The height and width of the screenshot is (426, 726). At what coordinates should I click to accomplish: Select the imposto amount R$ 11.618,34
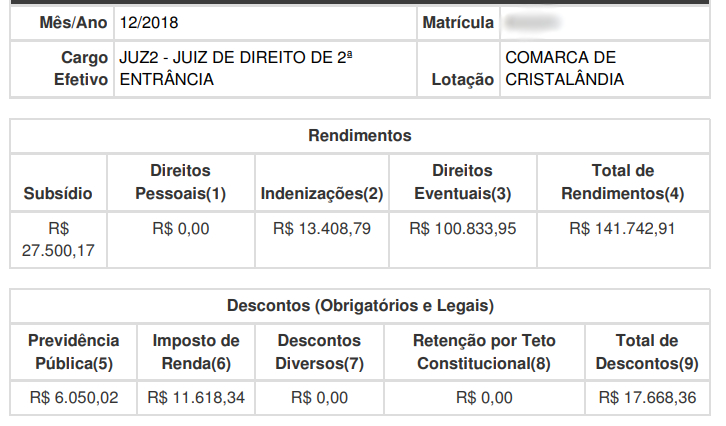pyautogui.click(x=196, y=398)
